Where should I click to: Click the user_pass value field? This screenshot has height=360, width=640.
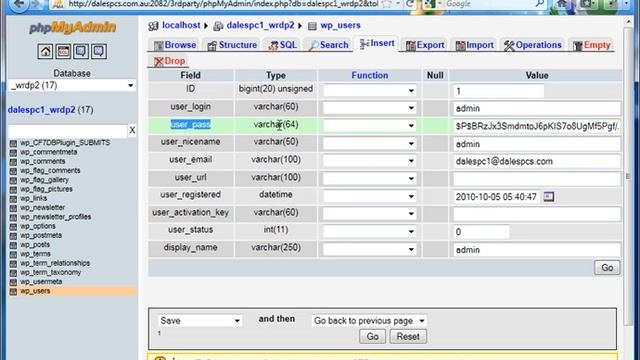[x=537, y=126]
